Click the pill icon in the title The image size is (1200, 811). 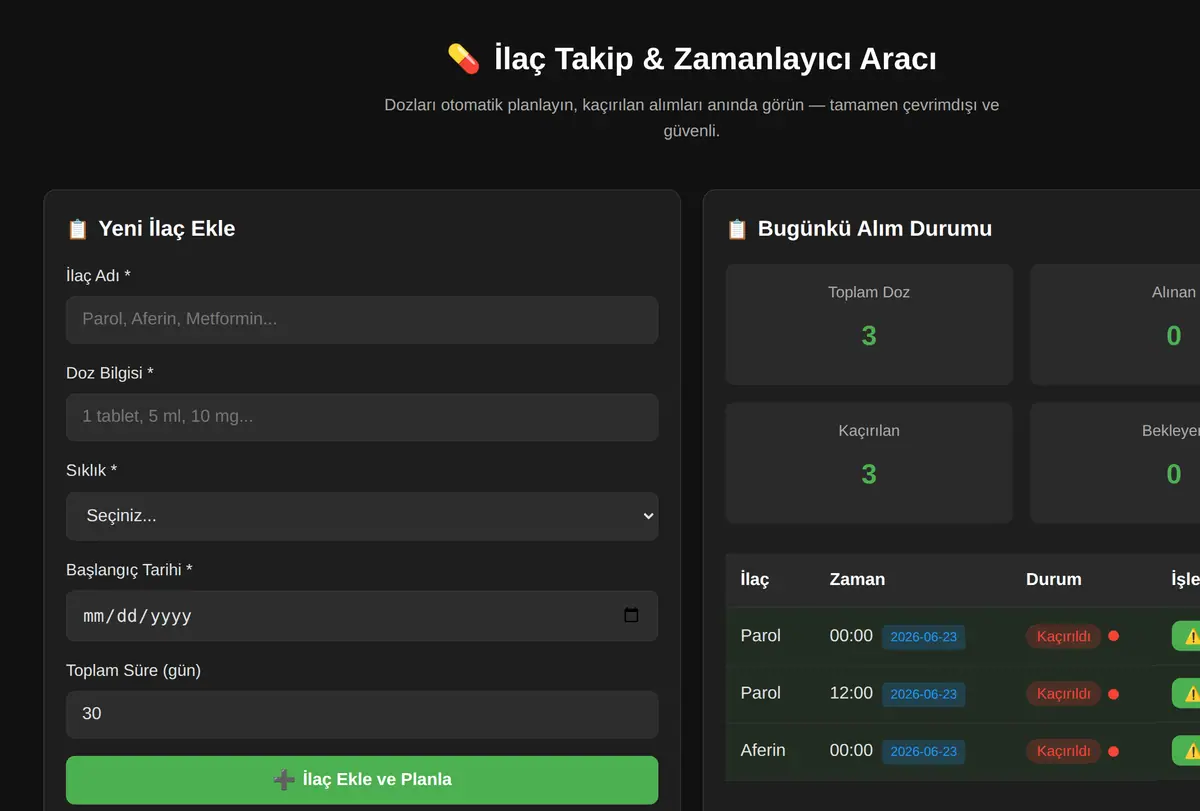(463, 59)
